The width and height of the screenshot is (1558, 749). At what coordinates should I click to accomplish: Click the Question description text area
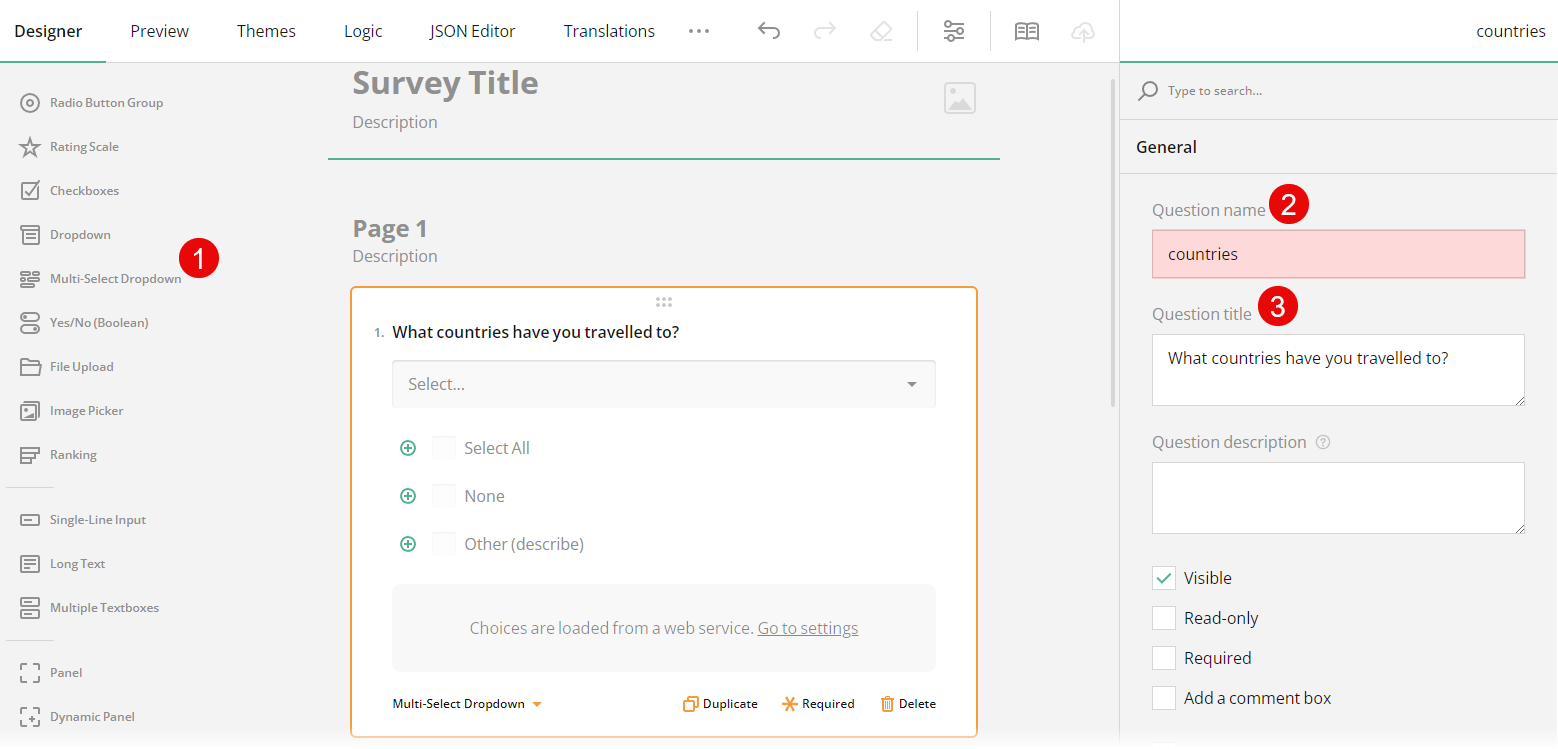[1337, 497]
